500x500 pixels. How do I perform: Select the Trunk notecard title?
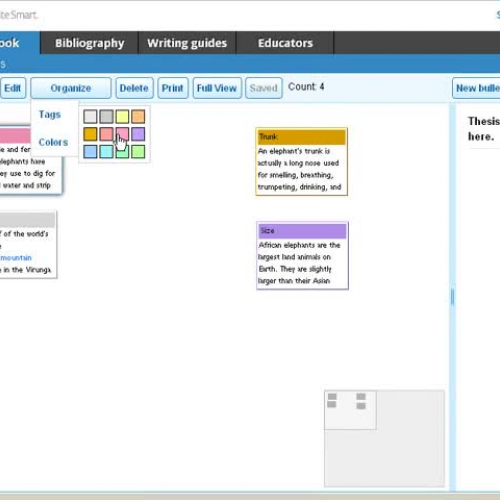point(302,137)
